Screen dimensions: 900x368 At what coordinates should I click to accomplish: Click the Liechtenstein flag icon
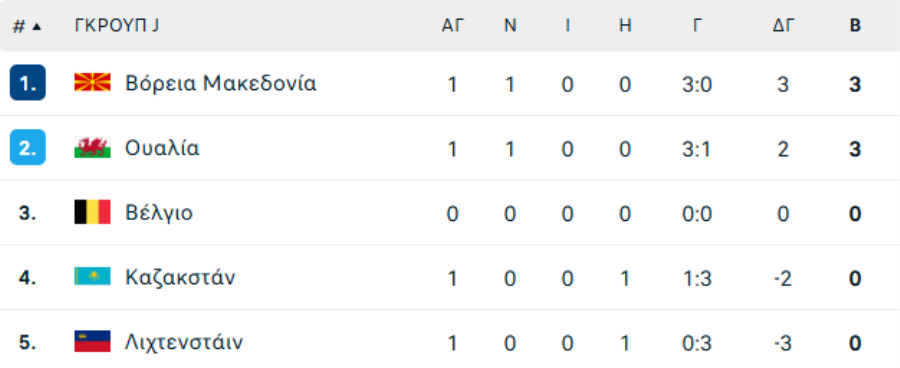click(92, 342)
